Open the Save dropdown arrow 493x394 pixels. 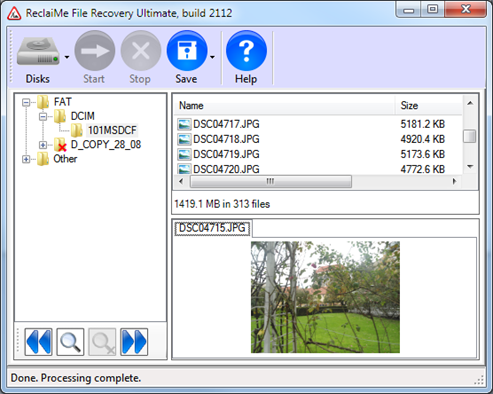coord(212,57)
